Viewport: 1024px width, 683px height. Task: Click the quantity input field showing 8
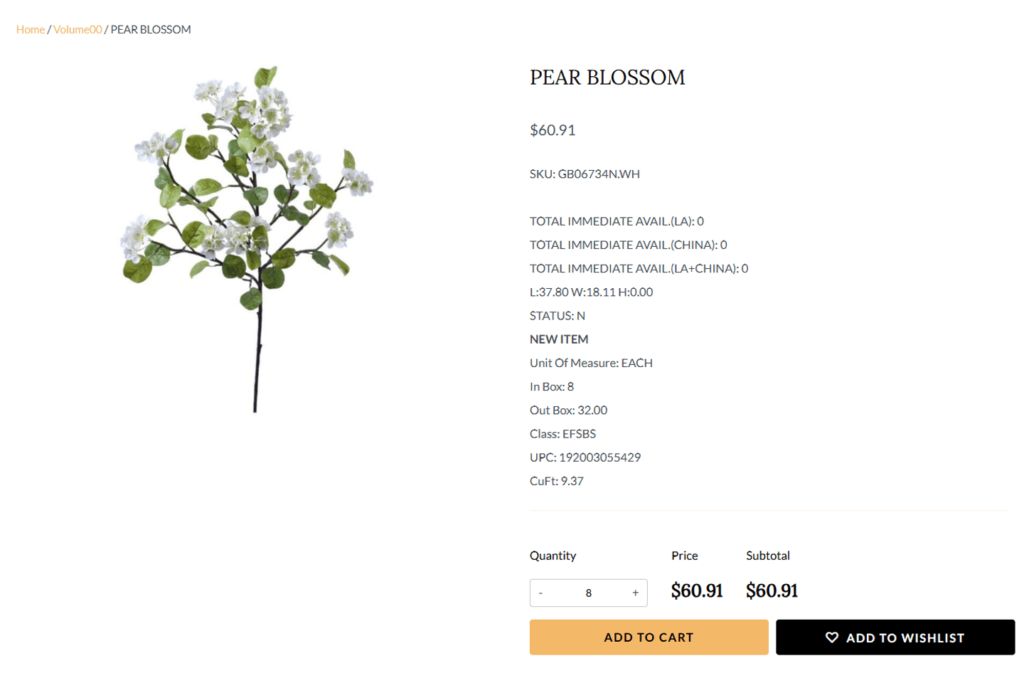588,593
